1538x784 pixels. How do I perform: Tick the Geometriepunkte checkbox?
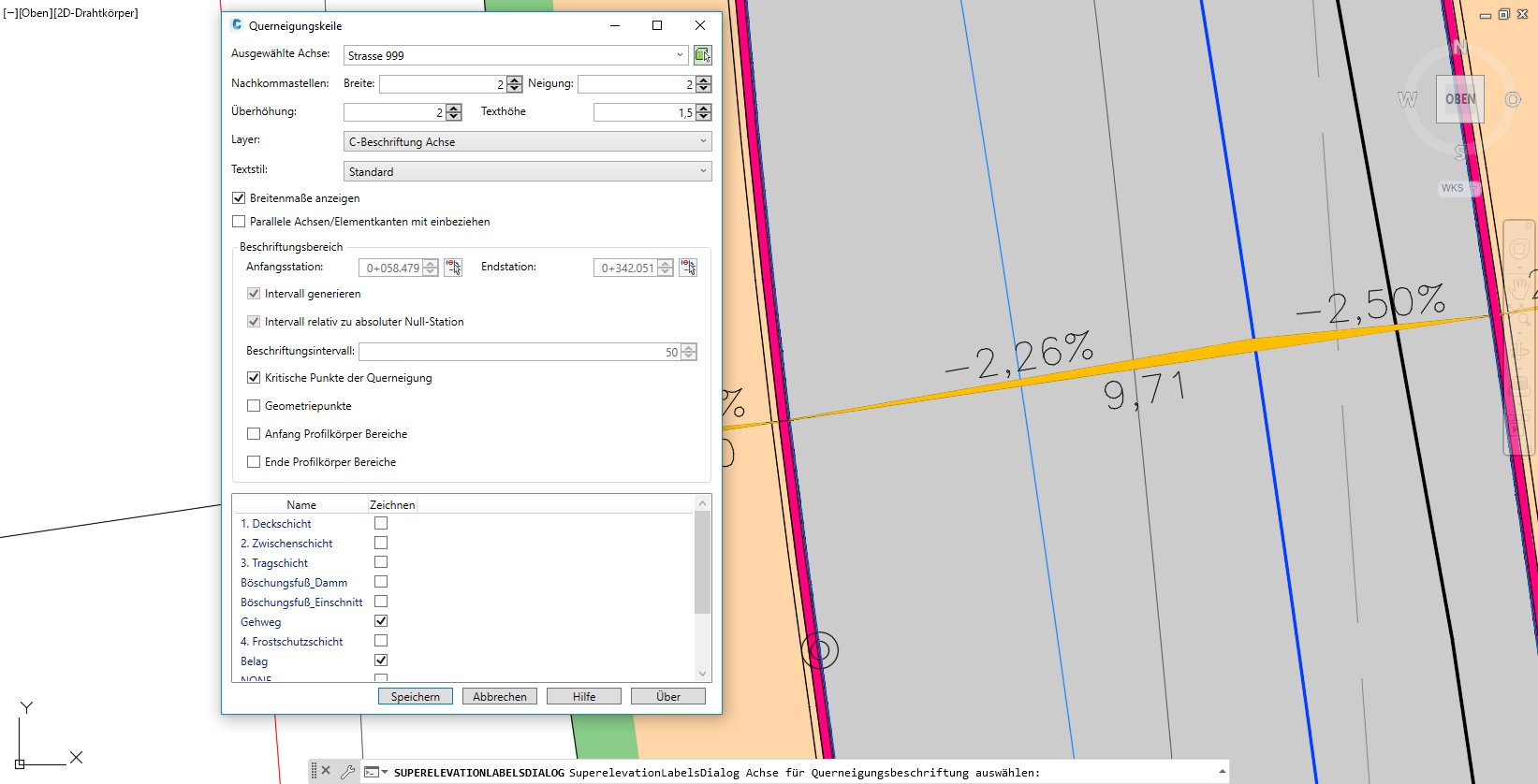(254, 406)
